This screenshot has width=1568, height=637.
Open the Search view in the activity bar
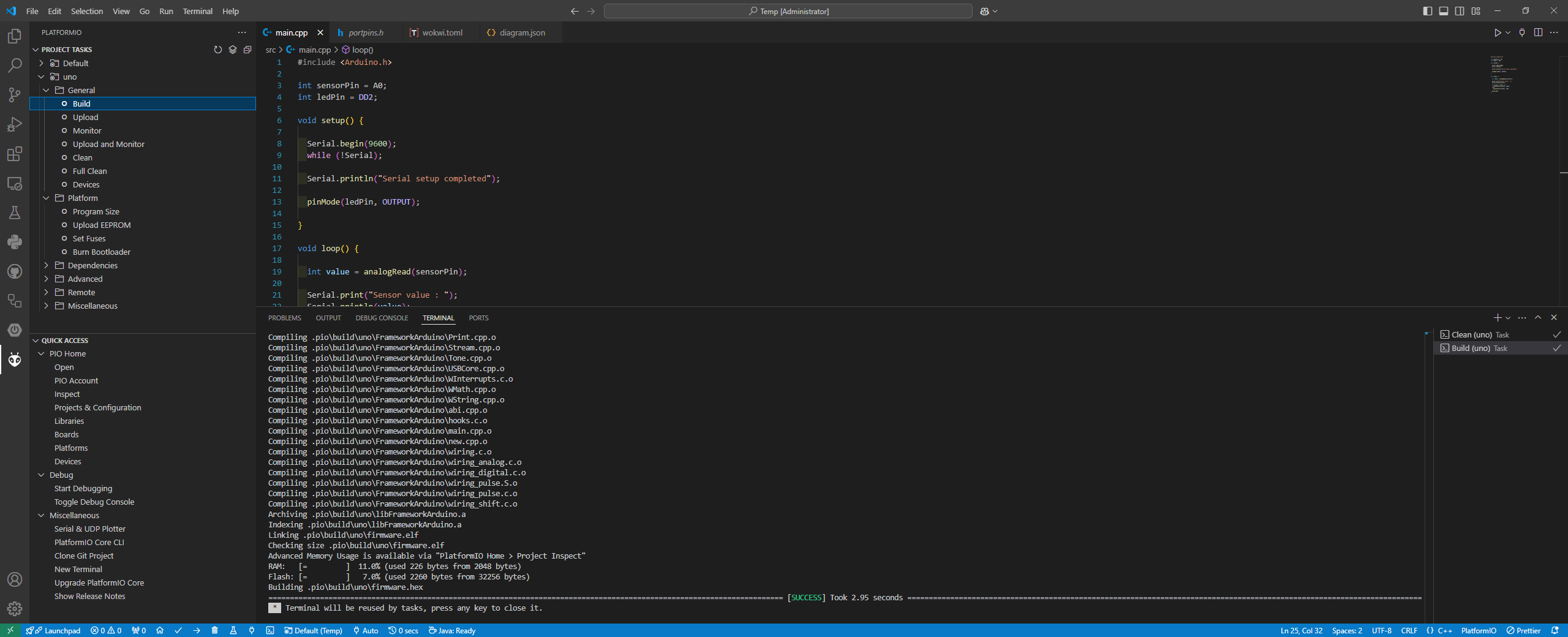pos(15,66)
